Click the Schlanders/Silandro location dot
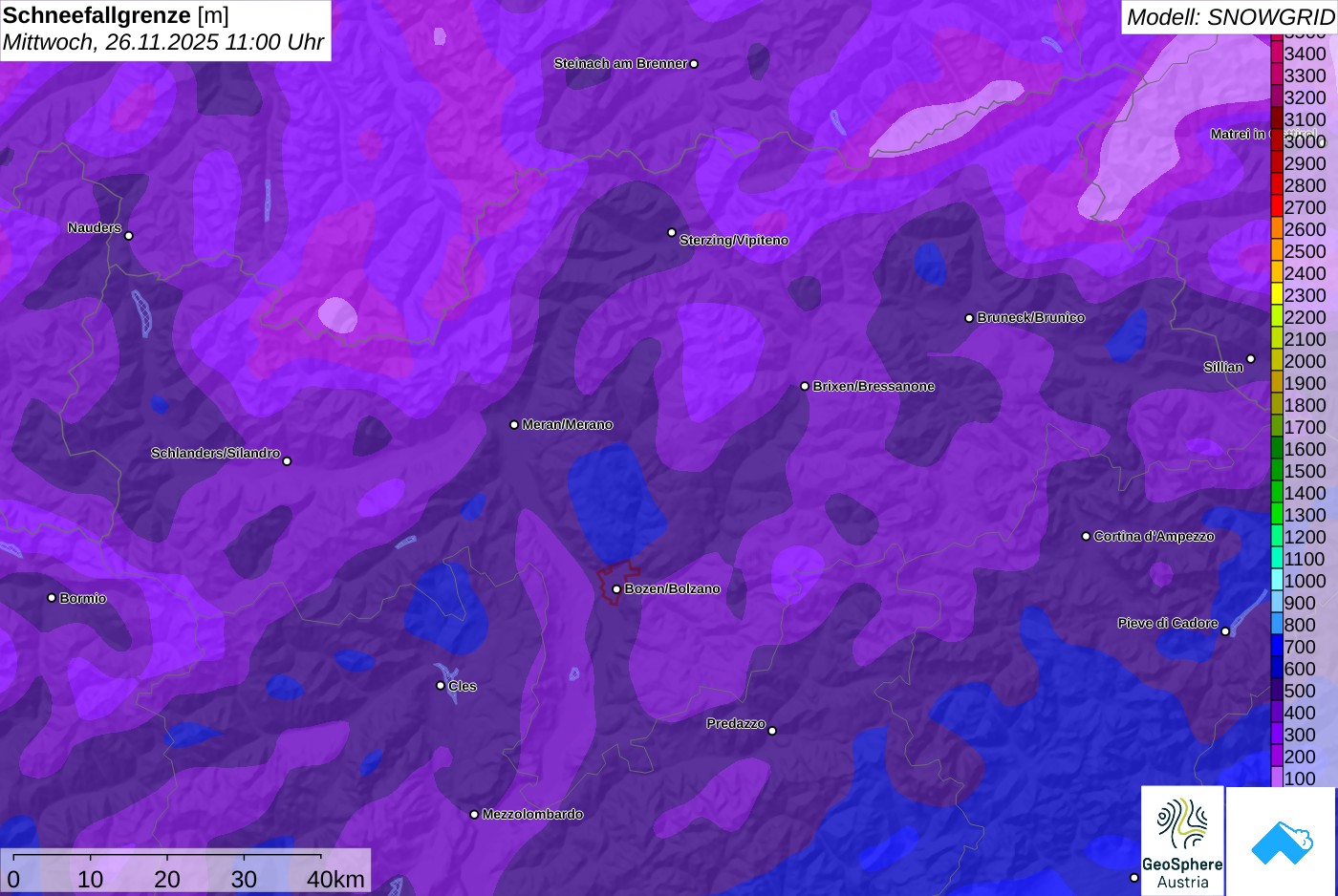The height and width of the screenshot is (896, 1338). (287, 461)
